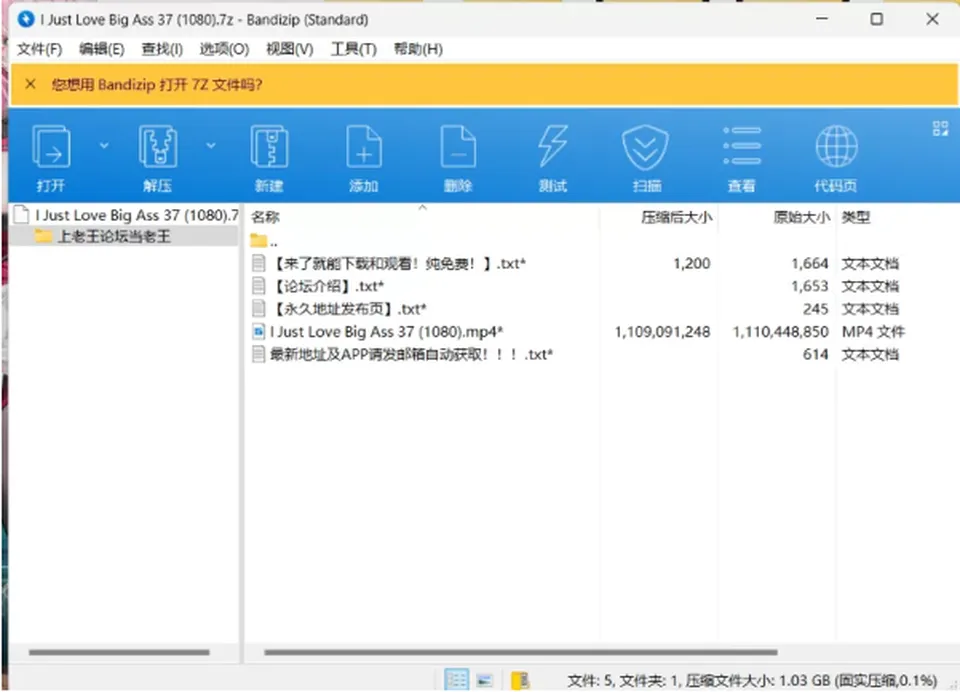The height and width of the screenshot is (692, 960).
Task: Open the 文件(F) menu
Action: (39, 49)
